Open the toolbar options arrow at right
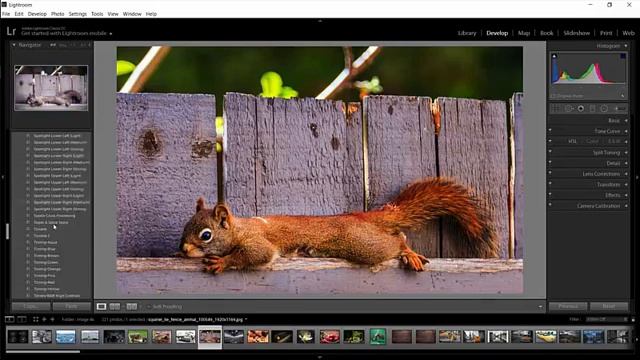 [540, 307]
